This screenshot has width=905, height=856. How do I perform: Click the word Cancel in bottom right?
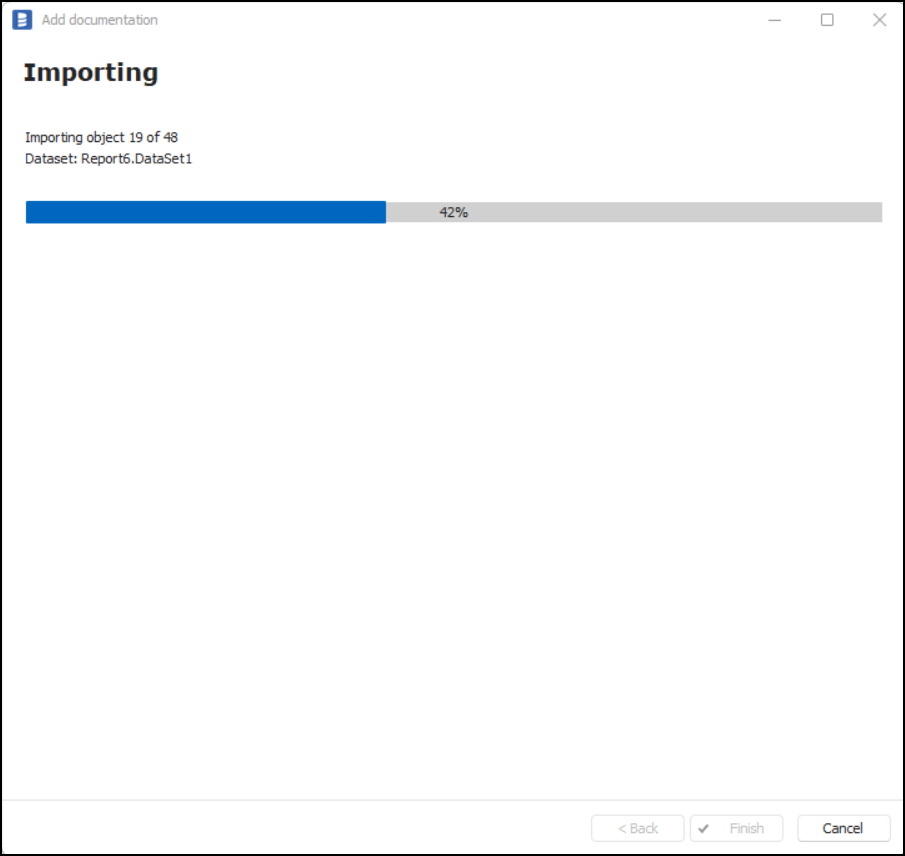pyautogui.click(x=843, y=828)
